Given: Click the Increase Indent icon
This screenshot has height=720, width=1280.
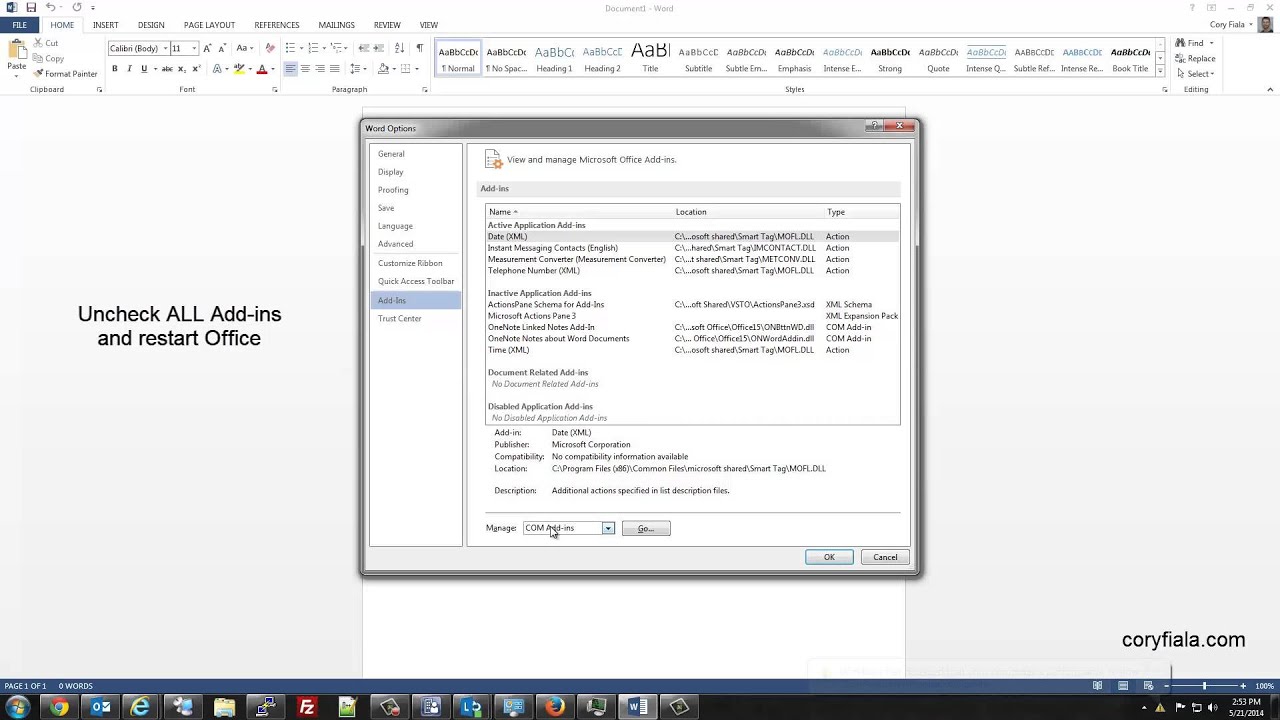Looking at the screenshot, I should tap(379, 48).
